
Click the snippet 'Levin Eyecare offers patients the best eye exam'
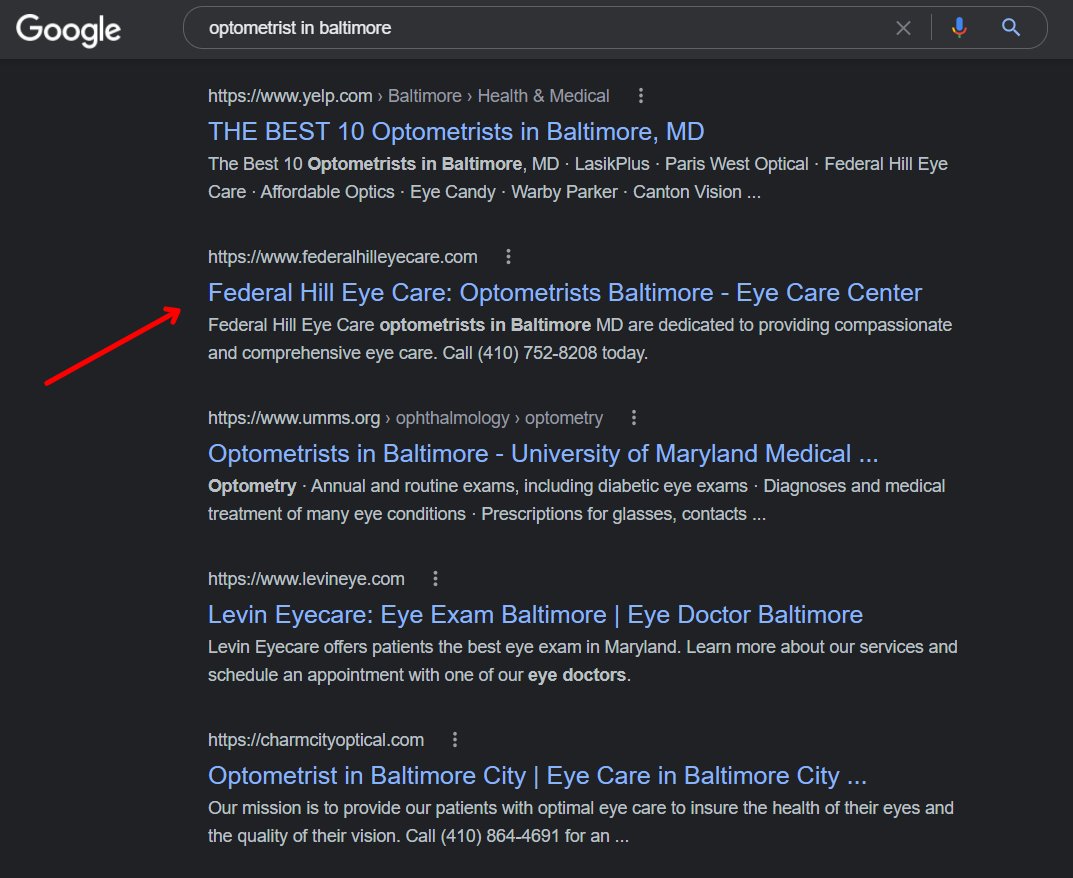[582, 661]
